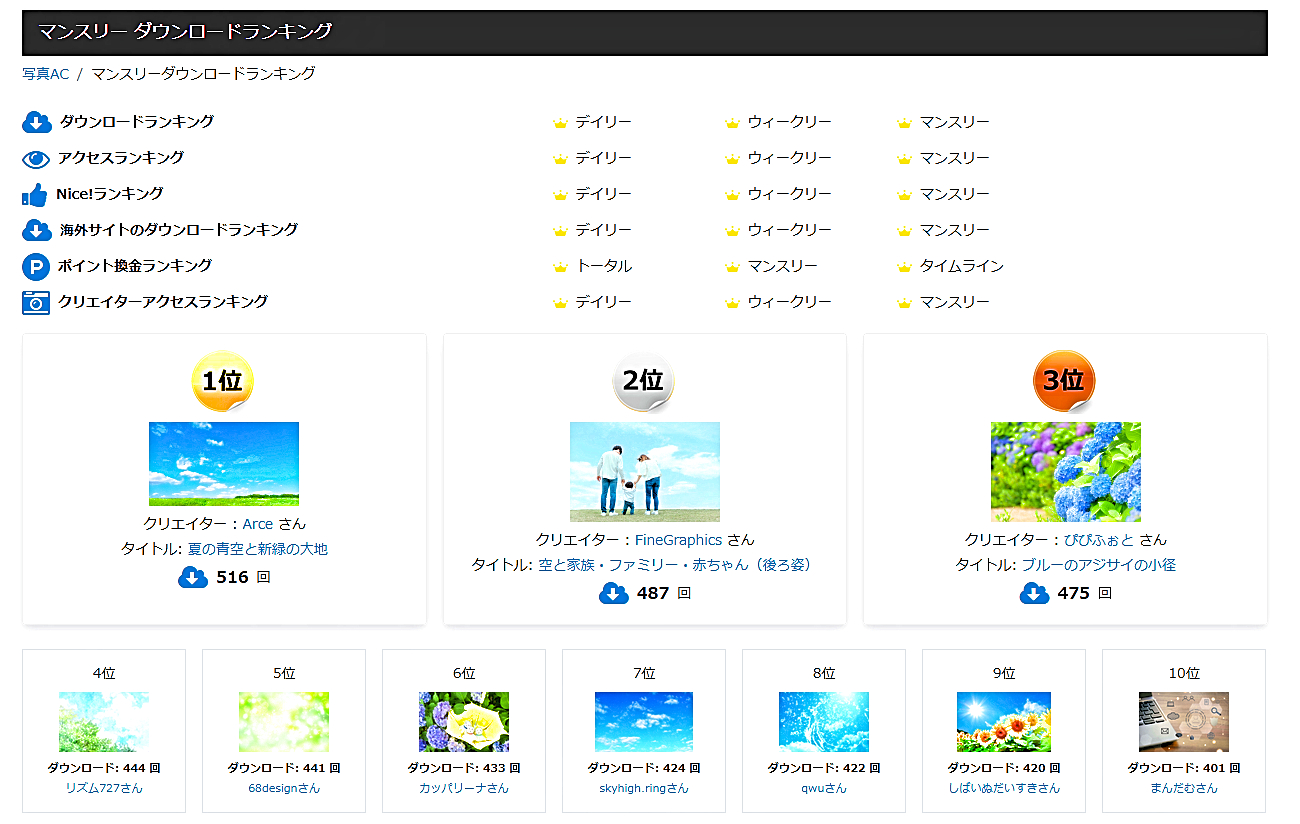The height and width of the screenshot is (824, 1300).
Task: Open the 5位 green bokeh thumbnail
Action: click(284, 722)
